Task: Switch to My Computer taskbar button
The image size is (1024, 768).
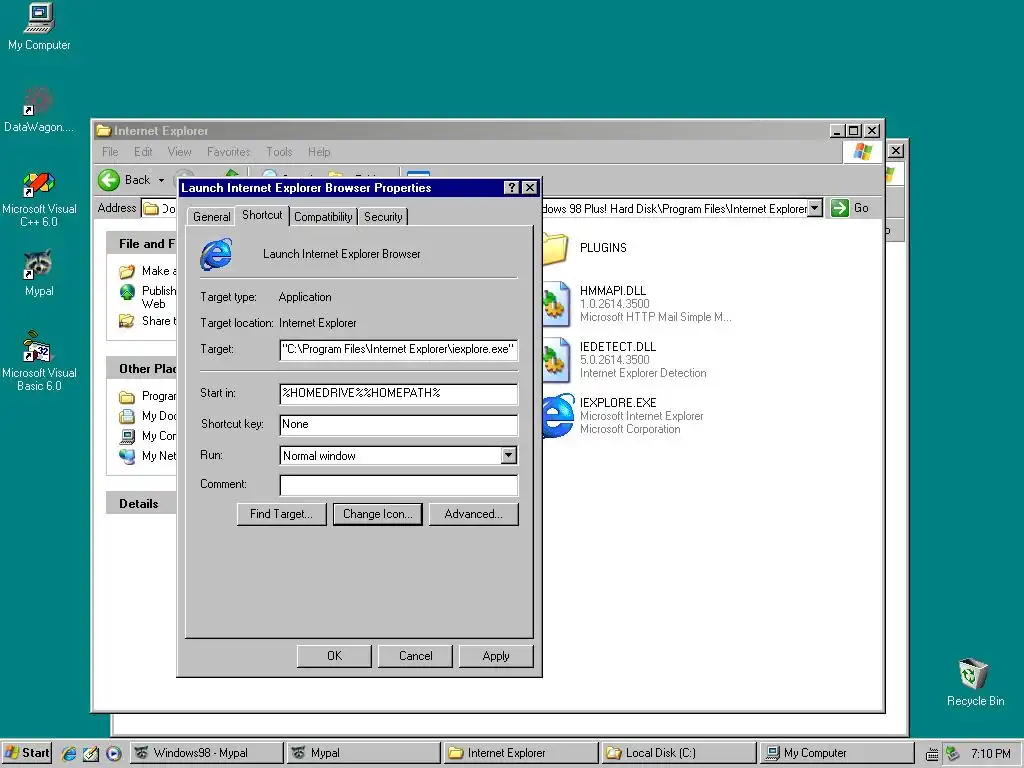Action: pyautogui.click(x=836, y=753)
